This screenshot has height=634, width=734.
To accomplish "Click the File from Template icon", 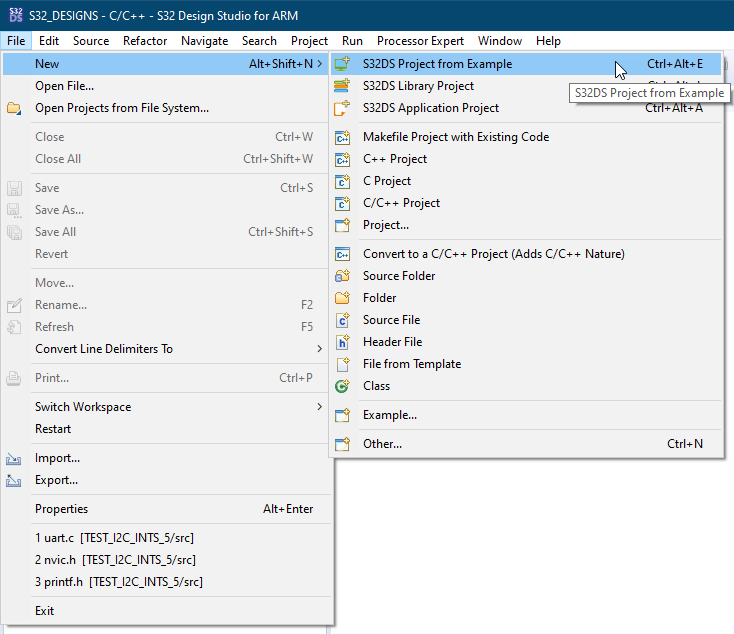I will point(342,364).
